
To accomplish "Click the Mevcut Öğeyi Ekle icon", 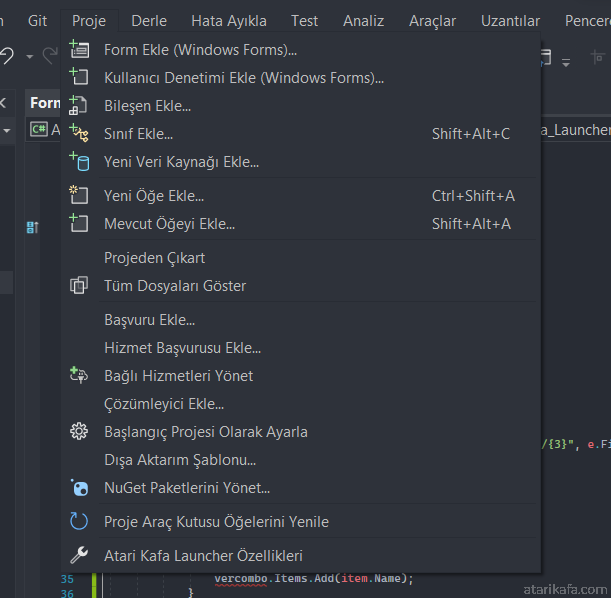I will click(79, 223).
